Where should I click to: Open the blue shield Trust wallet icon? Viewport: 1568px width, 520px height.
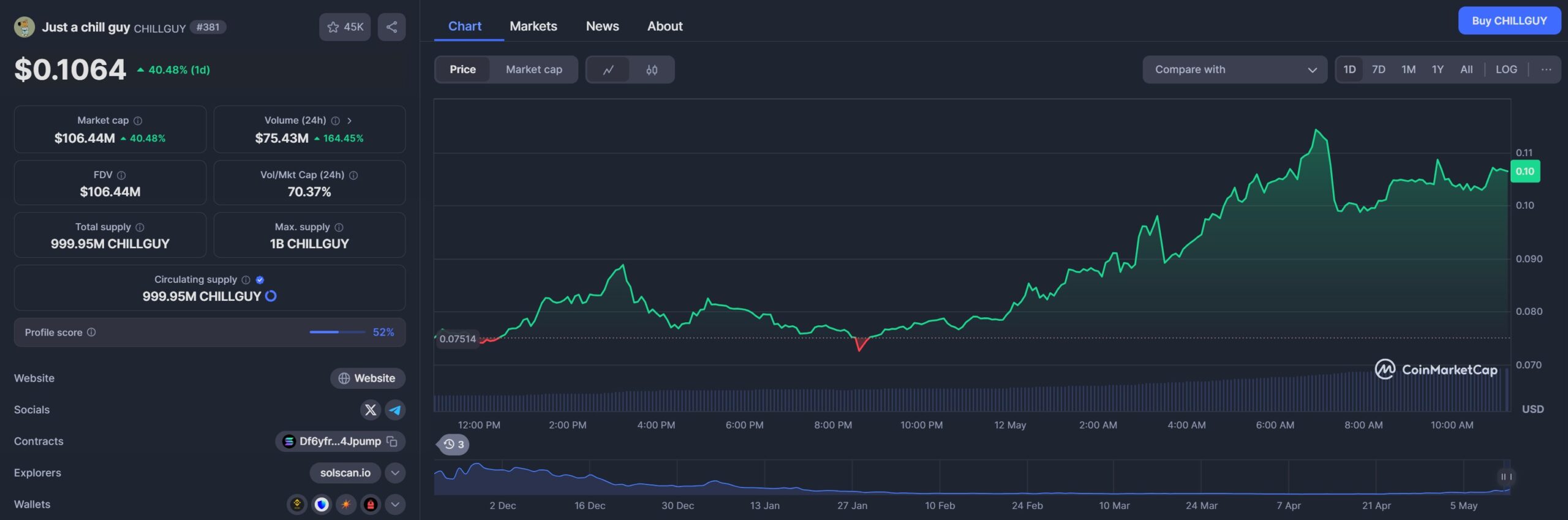[322, 505]
